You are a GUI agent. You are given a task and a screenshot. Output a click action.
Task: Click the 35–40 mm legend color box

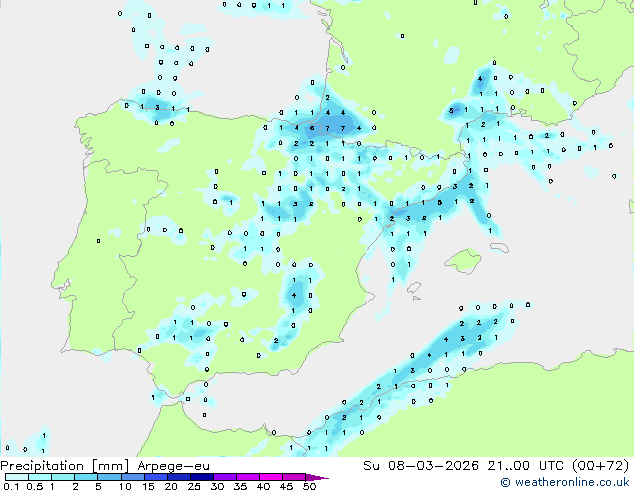248,477
